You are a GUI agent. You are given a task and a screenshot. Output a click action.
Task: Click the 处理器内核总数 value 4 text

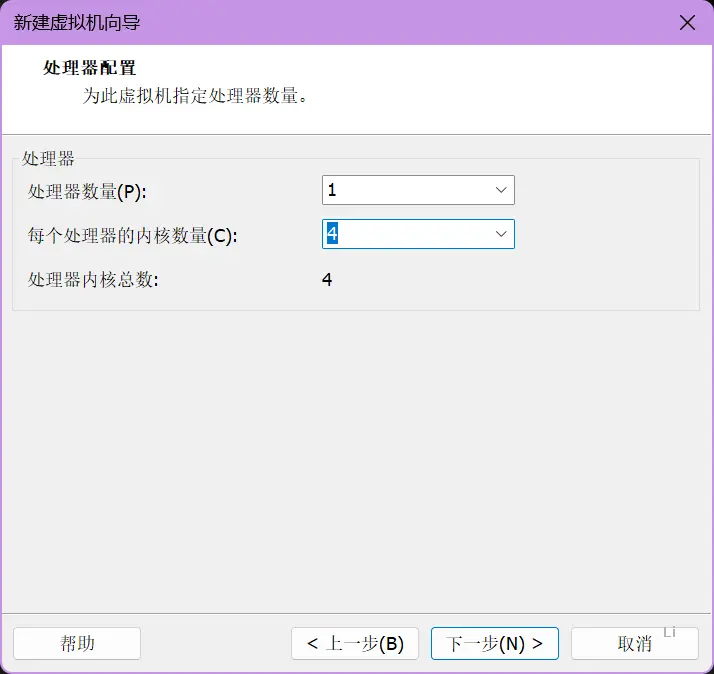pyautogui.click(x=327, y=279)
